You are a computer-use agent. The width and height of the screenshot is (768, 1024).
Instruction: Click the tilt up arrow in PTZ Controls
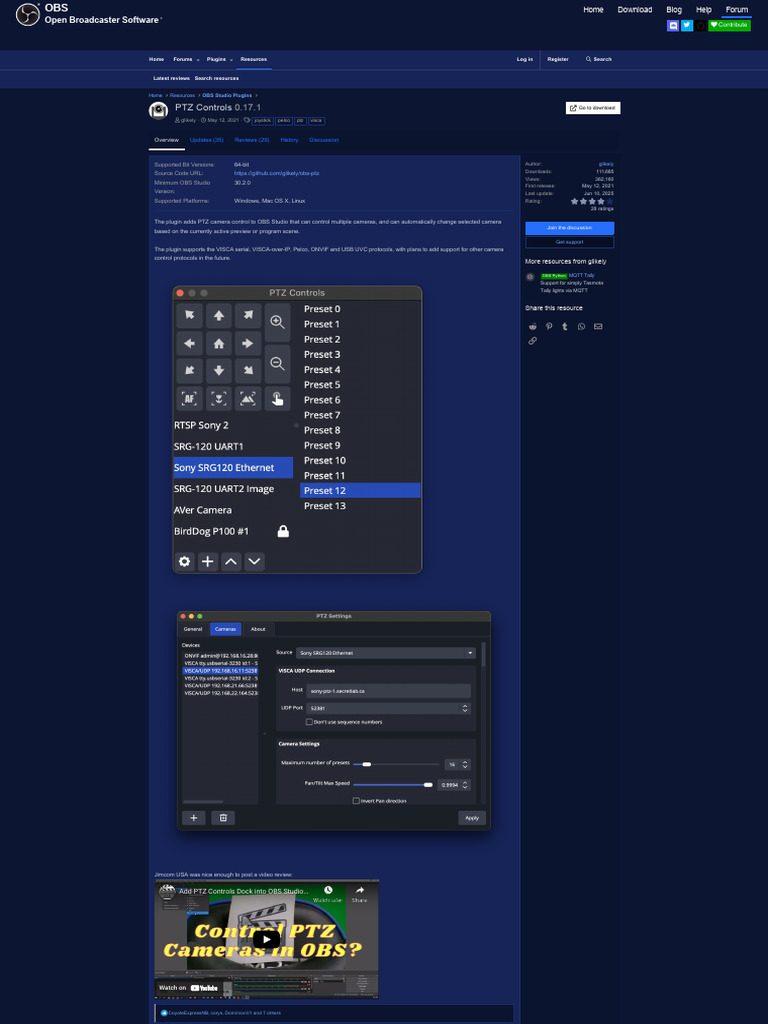[x=219, y=315]
